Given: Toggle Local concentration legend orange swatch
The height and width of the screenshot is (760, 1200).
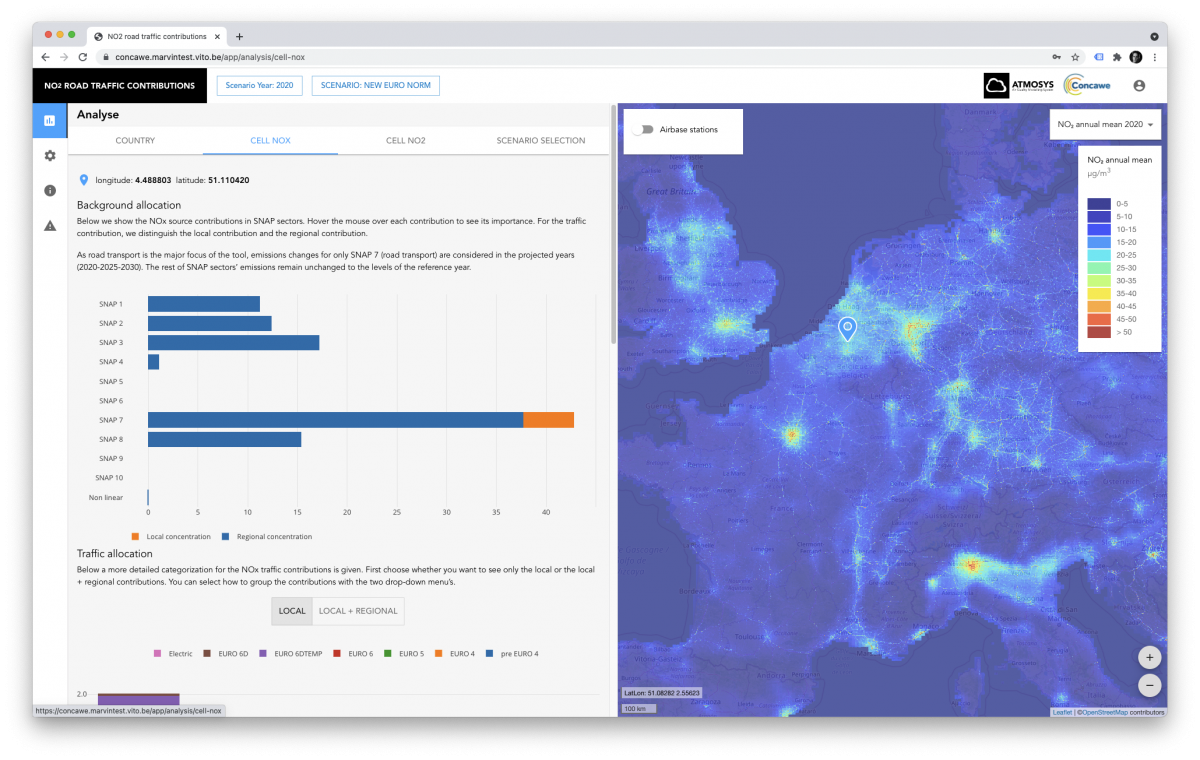Looking at the screenshot, I should [x=136, y=537].
